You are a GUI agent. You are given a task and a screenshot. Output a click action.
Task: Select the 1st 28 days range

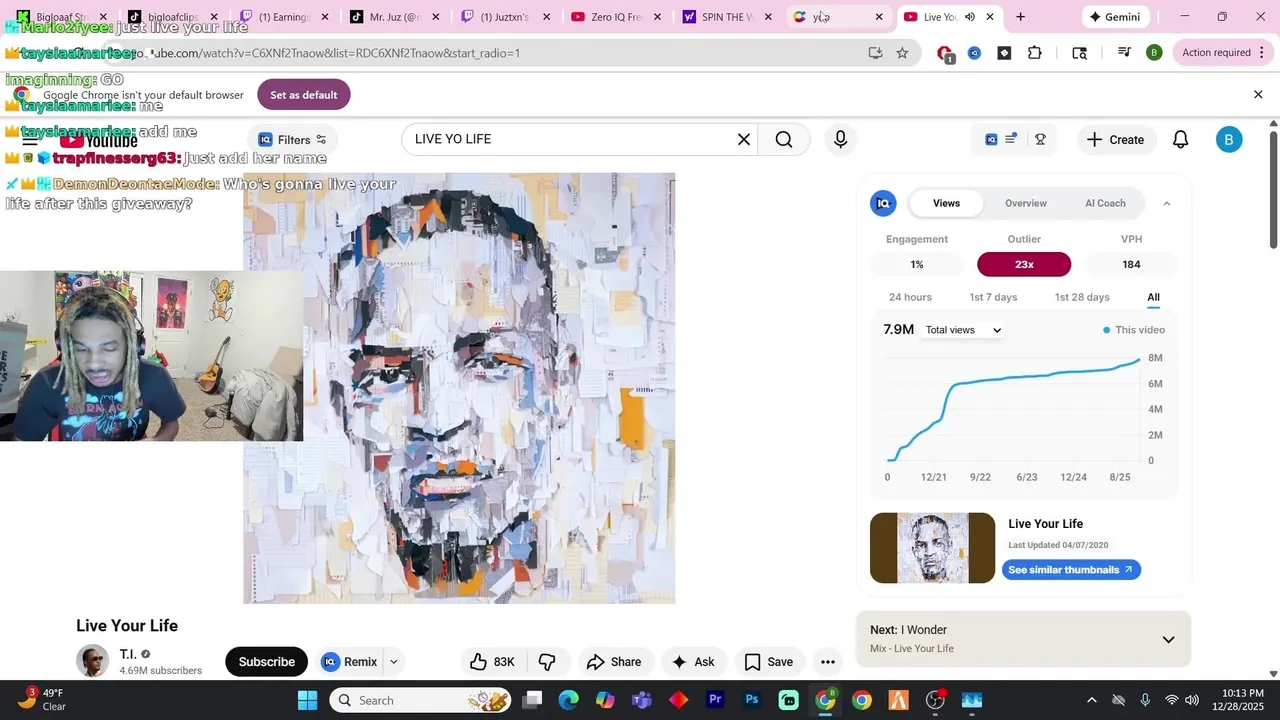(1082, 297)
